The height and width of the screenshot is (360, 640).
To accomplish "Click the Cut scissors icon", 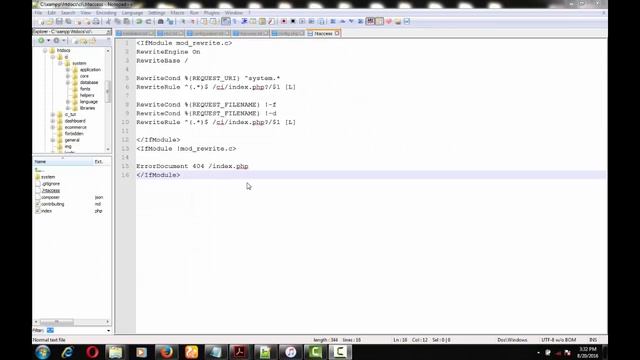I will 108,21.
